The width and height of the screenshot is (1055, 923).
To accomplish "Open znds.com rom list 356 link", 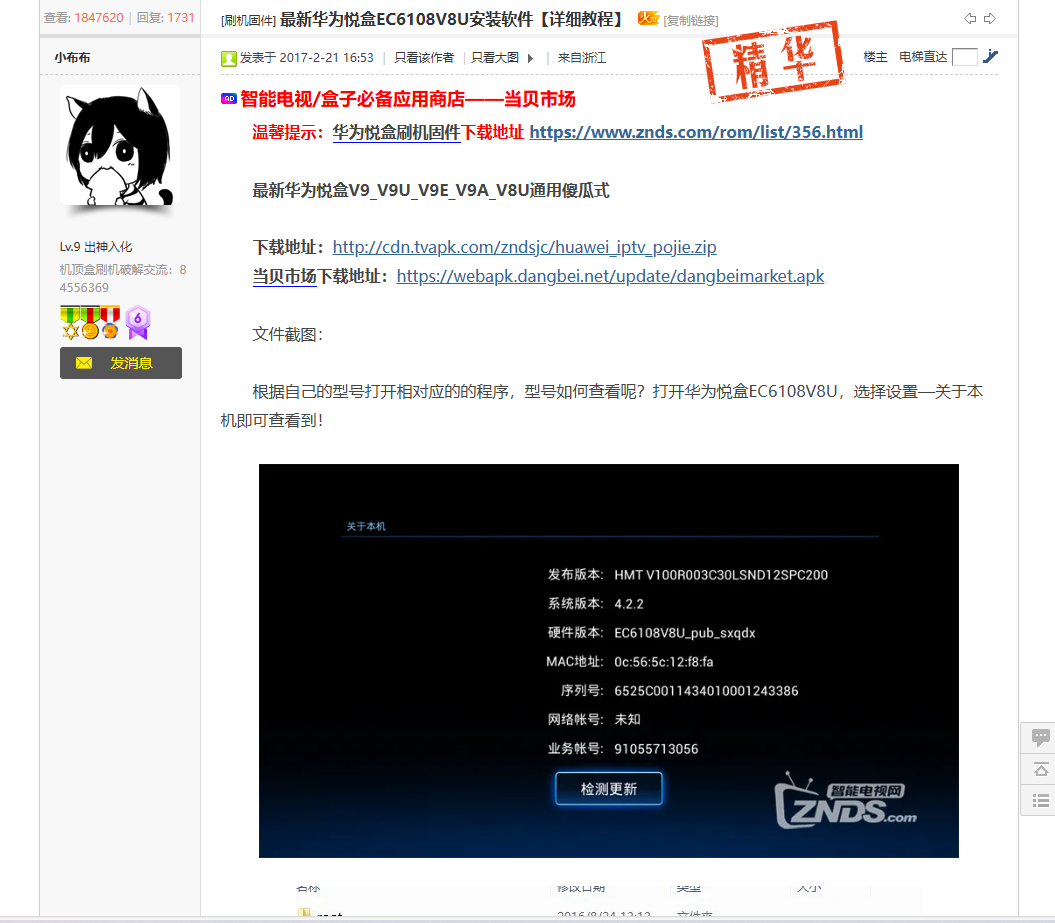I will pyautogui.click(x=696, y=132).
